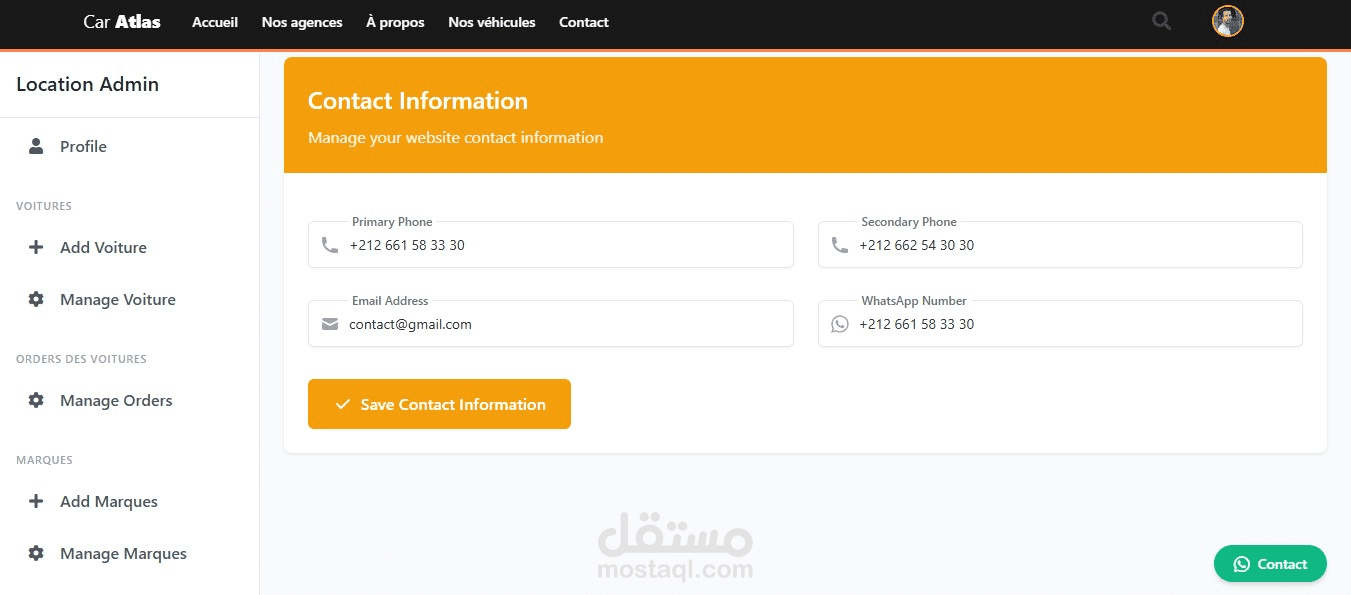Image resolution: width=1351 pixels, height=595 pixels.
Task: Click the plus icon beside Add Marques
Action: [x=36, y=501]
